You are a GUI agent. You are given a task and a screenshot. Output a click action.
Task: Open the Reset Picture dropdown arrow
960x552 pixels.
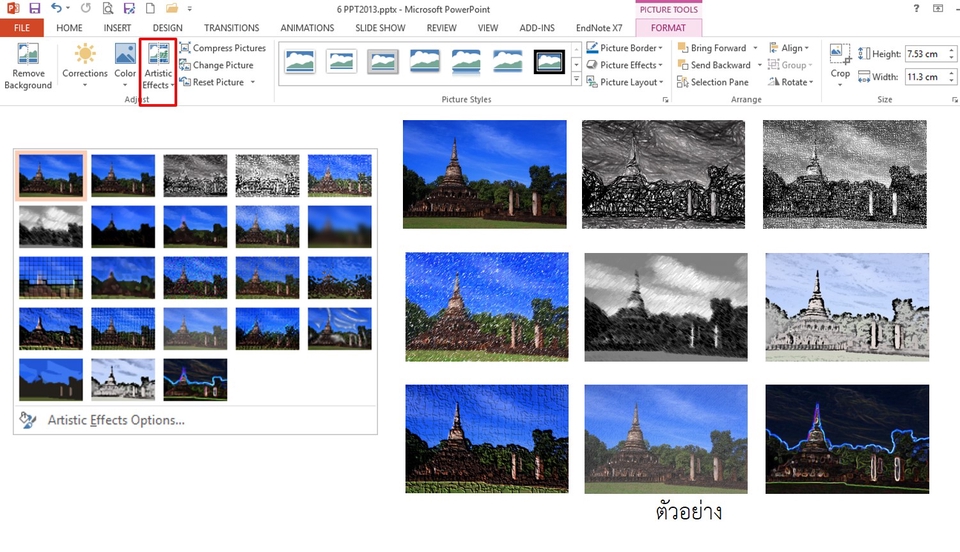coord(252,81)
